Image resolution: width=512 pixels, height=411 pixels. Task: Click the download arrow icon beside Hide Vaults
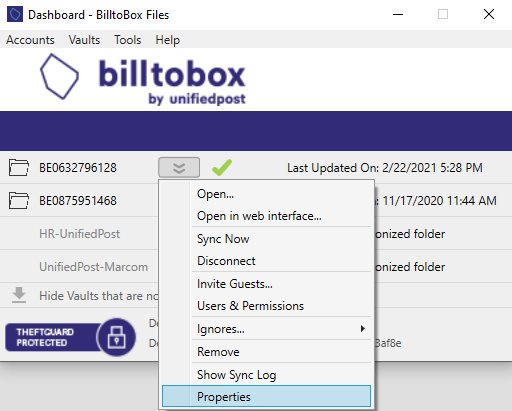pos(19,295)
